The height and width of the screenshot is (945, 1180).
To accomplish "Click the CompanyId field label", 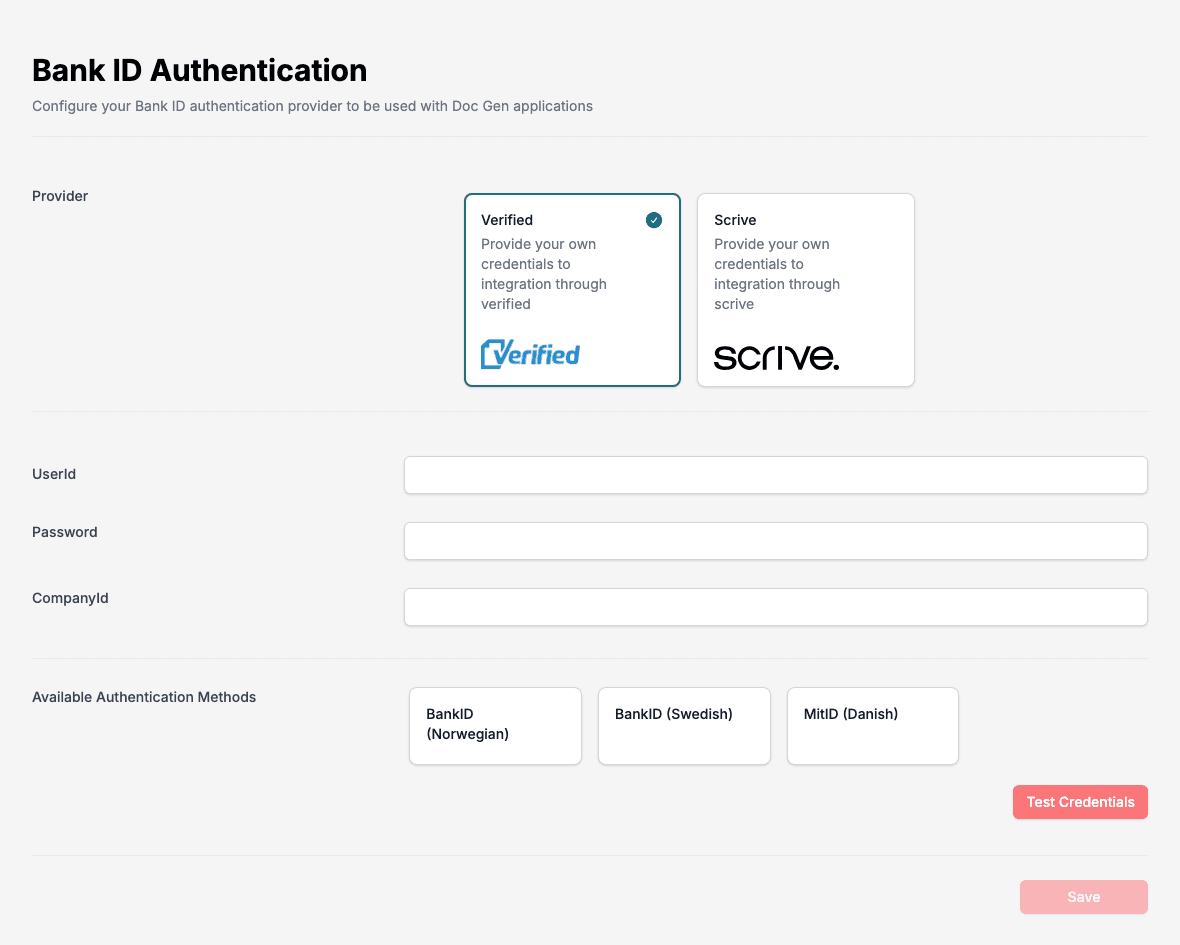I will 70,598.
